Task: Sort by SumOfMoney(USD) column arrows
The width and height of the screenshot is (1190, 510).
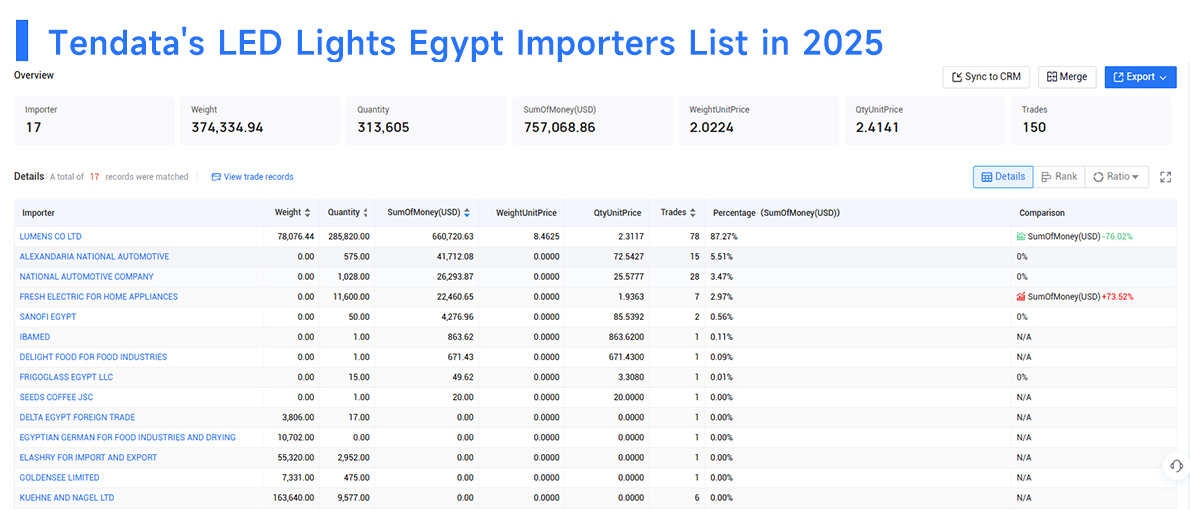Action: 467,212
